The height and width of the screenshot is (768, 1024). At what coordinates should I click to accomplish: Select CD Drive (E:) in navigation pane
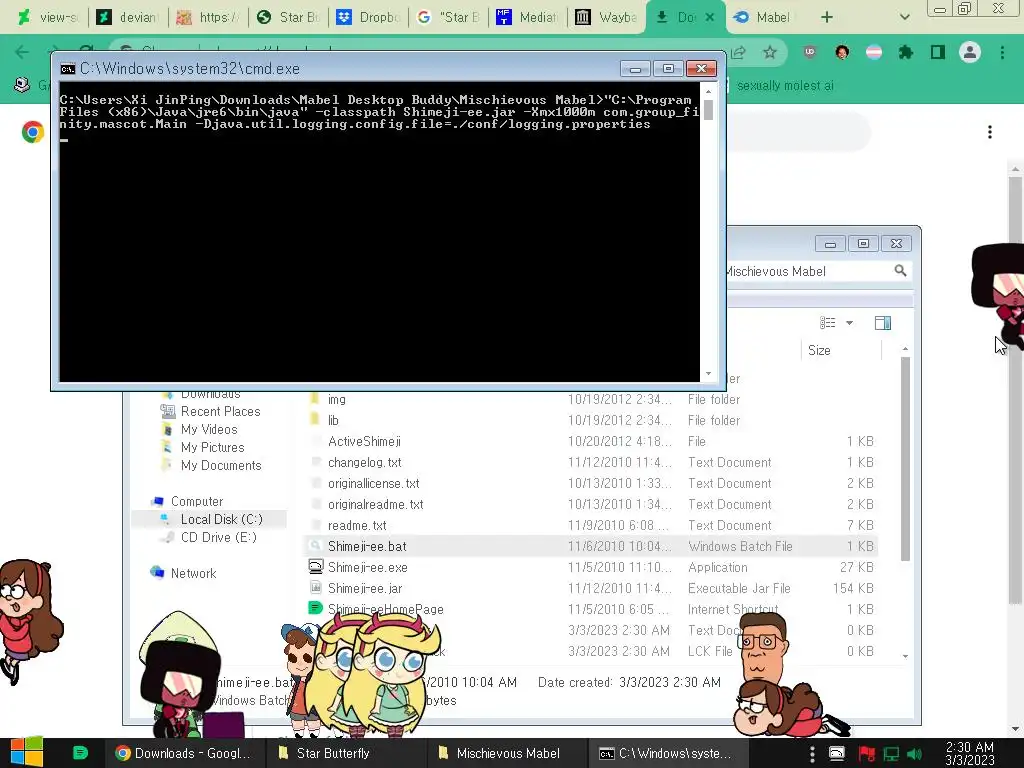pos(218,537)
